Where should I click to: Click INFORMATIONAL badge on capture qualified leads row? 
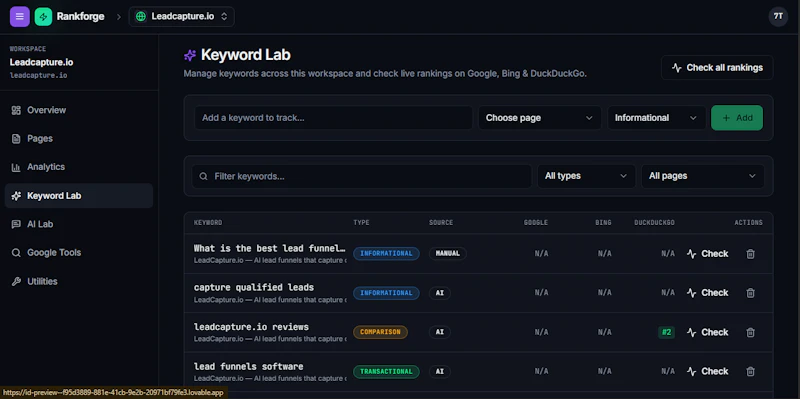386,293
